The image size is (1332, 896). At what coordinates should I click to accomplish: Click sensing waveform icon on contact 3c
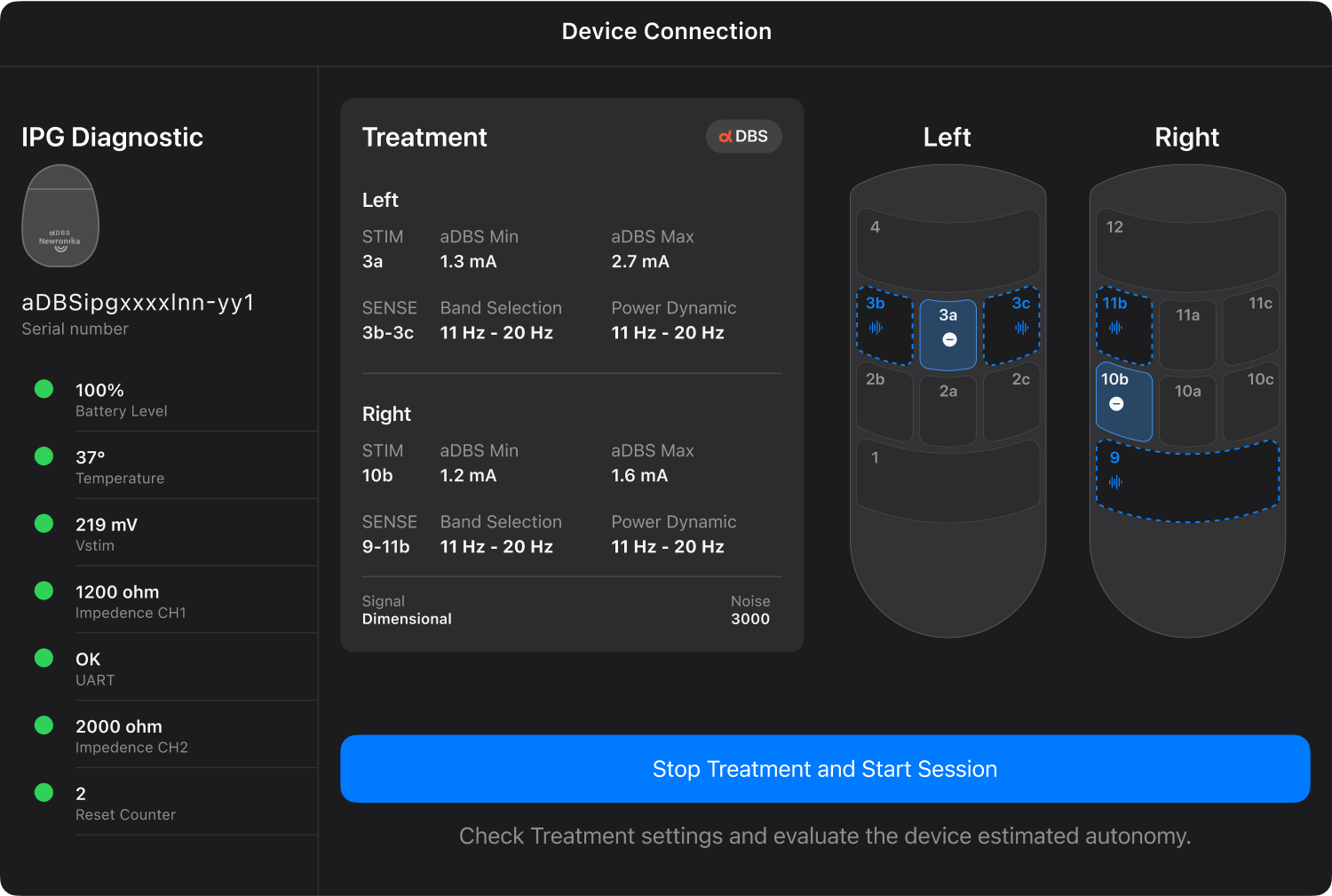1021,328
